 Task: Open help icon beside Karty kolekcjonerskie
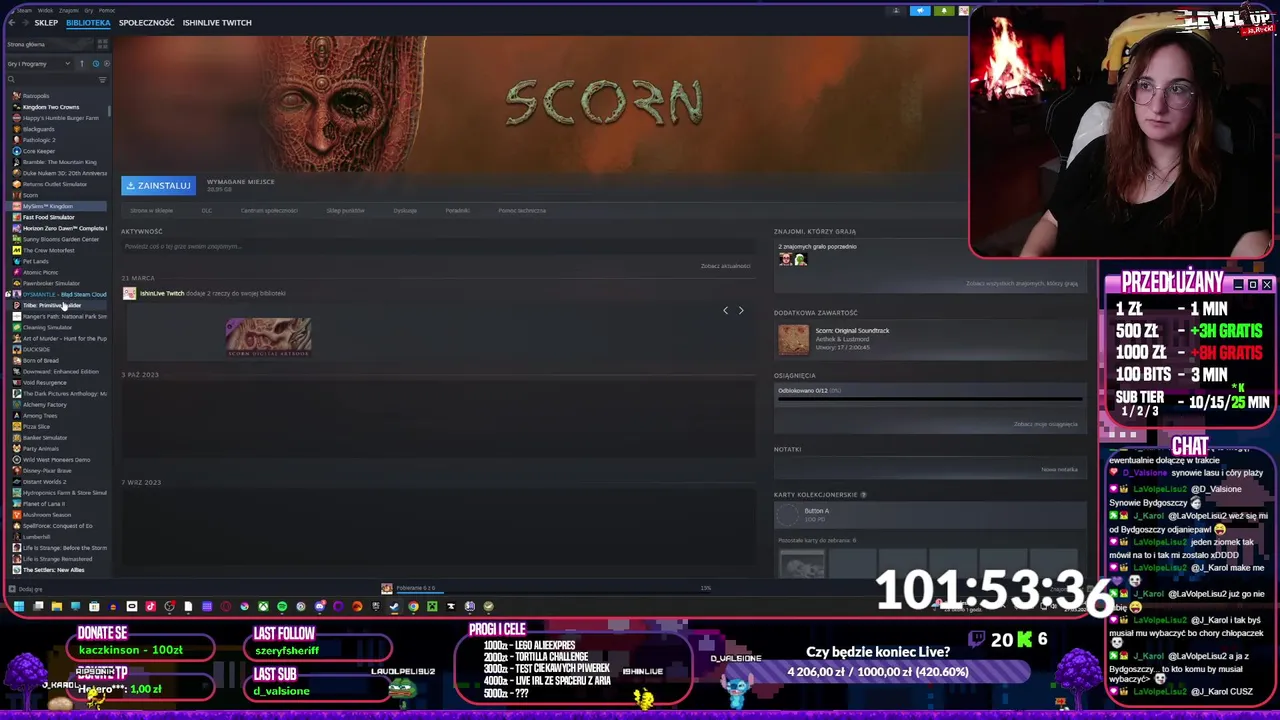[863, 495]
